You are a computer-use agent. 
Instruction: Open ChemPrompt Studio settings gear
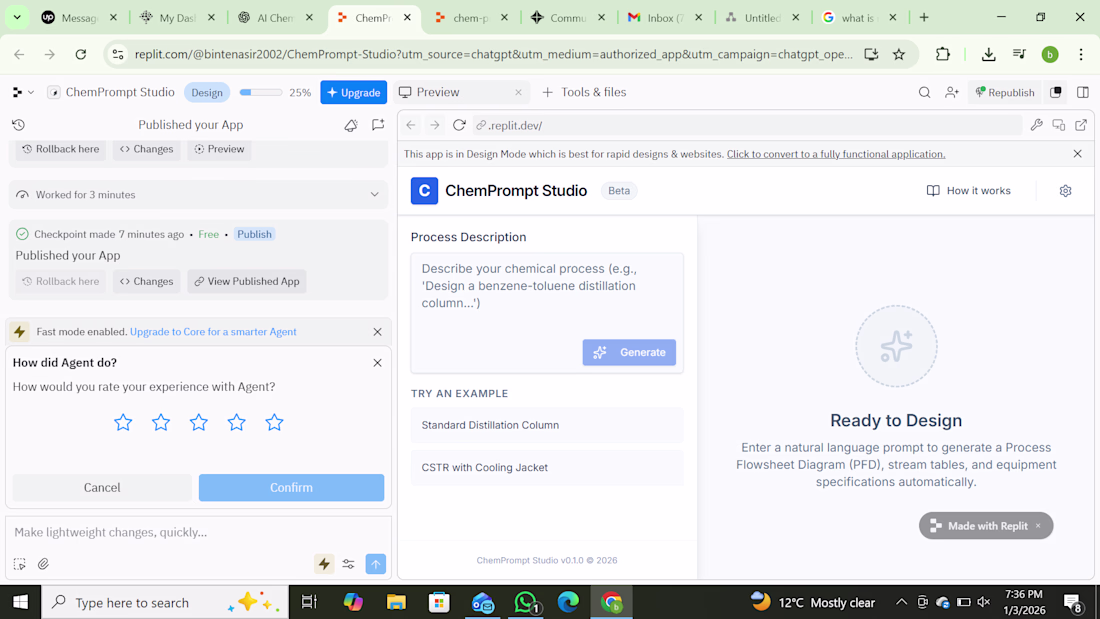[1065, 191]
